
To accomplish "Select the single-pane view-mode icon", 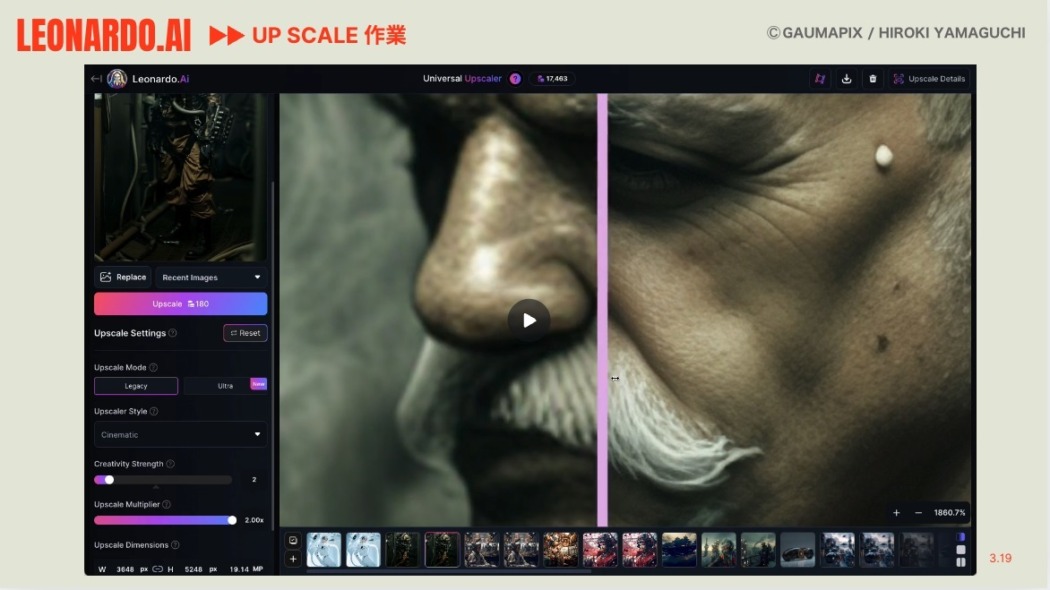I will 961,550.
